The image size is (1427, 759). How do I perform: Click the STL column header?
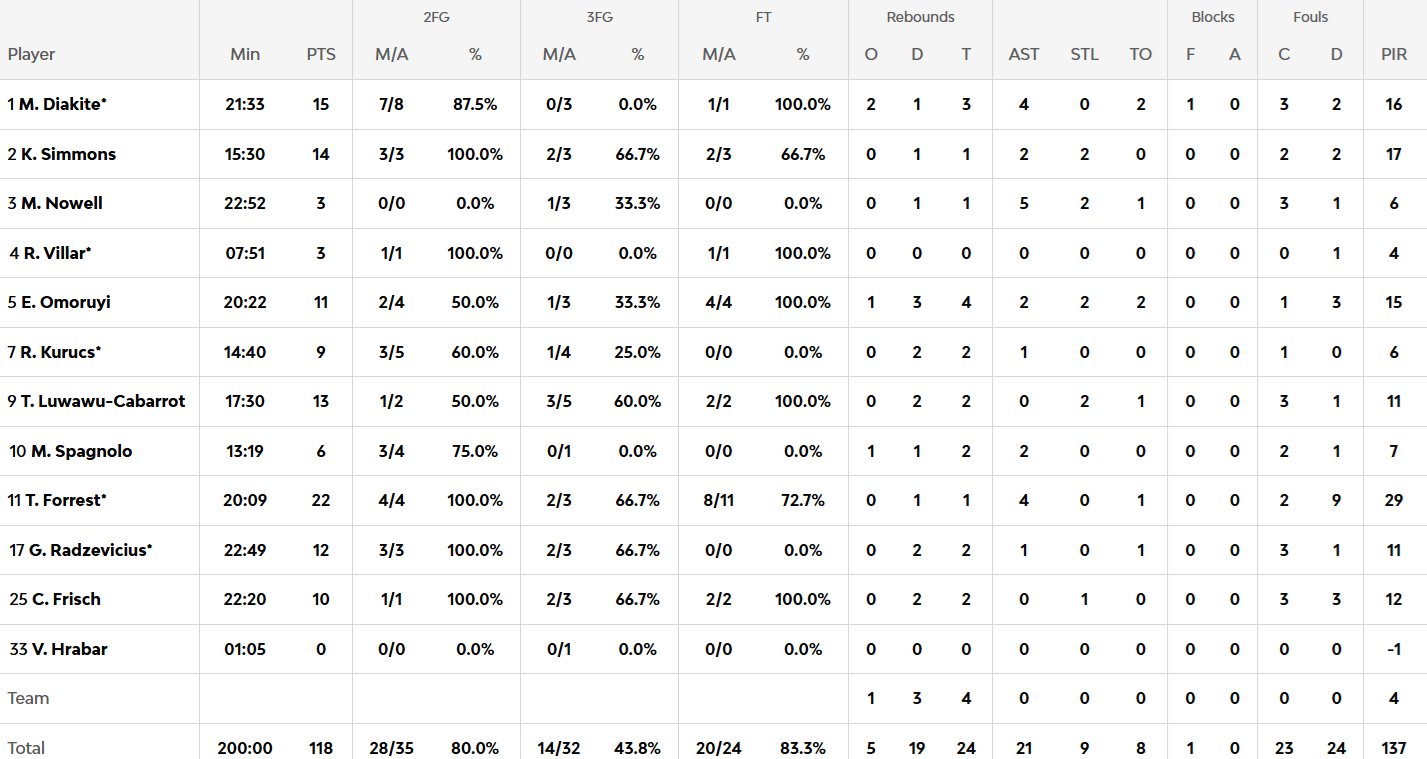[1084, 54]
